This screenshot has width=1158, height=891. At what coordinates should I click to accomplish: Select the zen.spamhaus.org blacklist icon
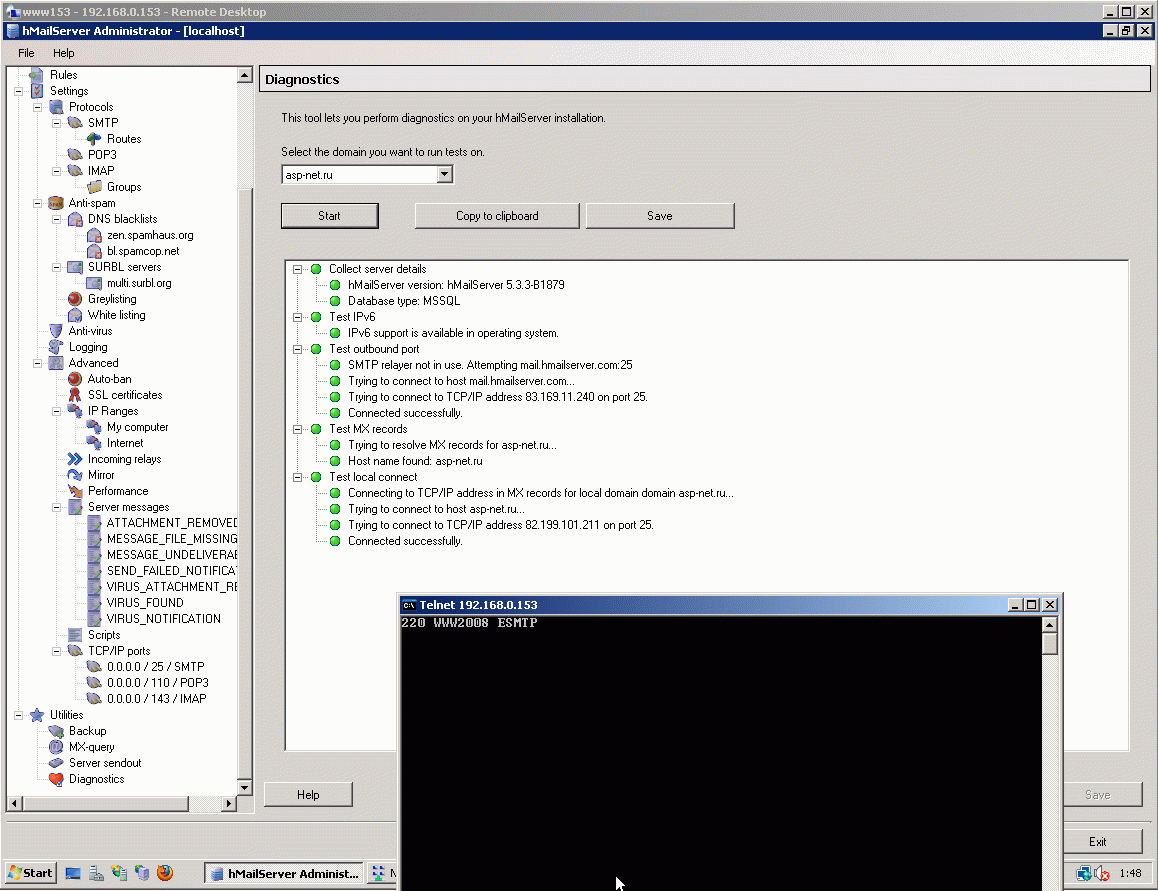pyautogui.click(x=94, y=235)
